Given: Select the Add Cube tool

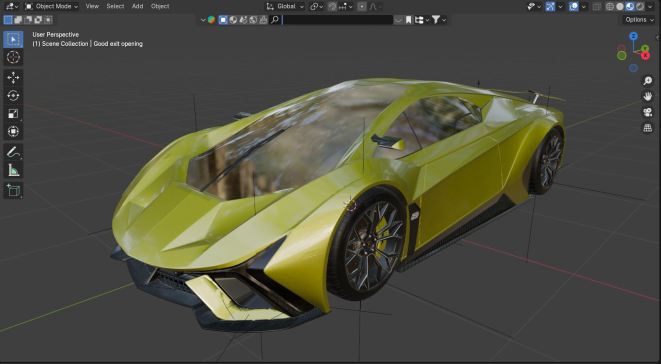Looking at the screenshot, I should point(13,190).
